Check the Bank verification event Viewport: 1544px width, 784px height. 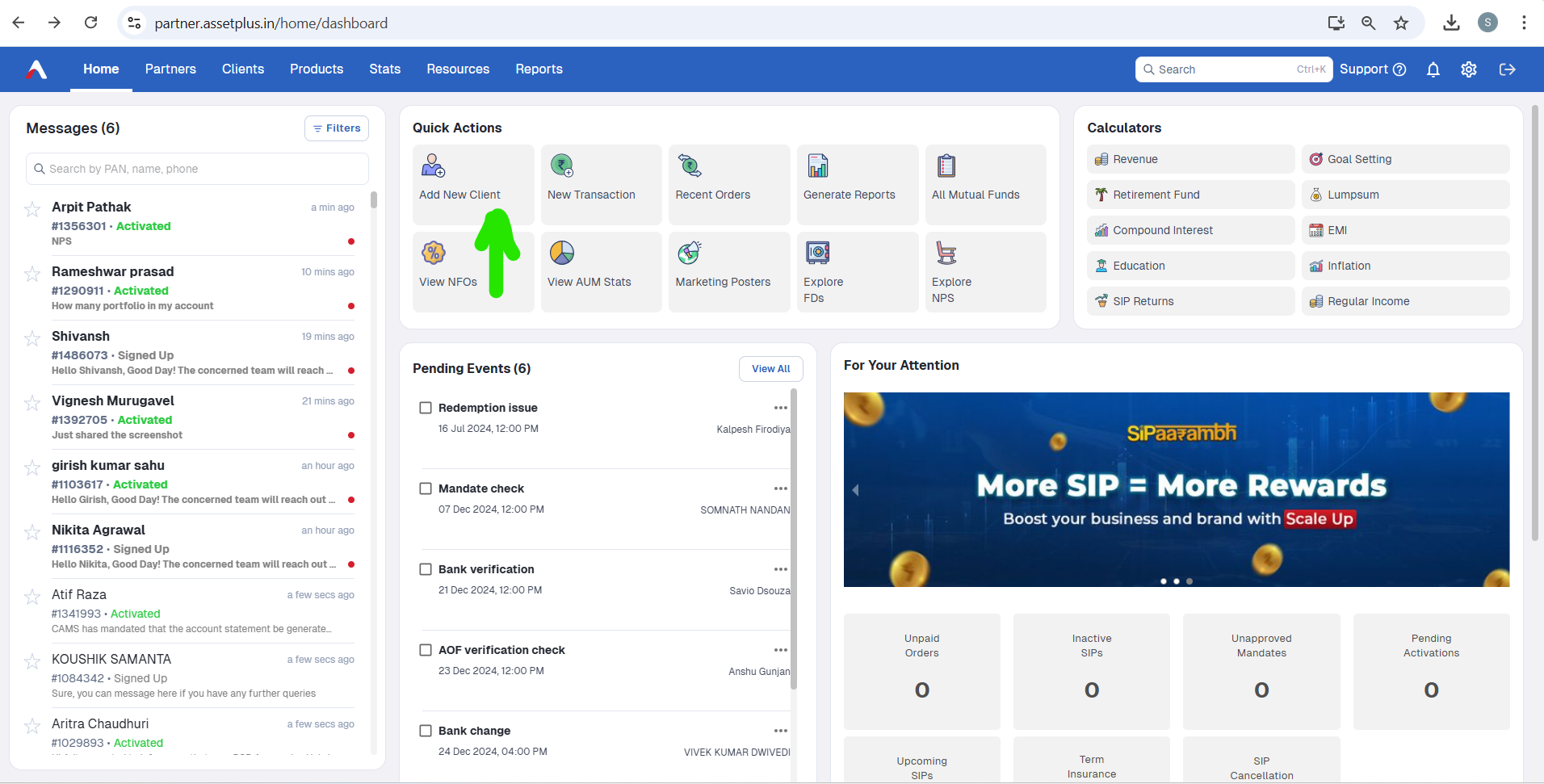pos(426,569)
